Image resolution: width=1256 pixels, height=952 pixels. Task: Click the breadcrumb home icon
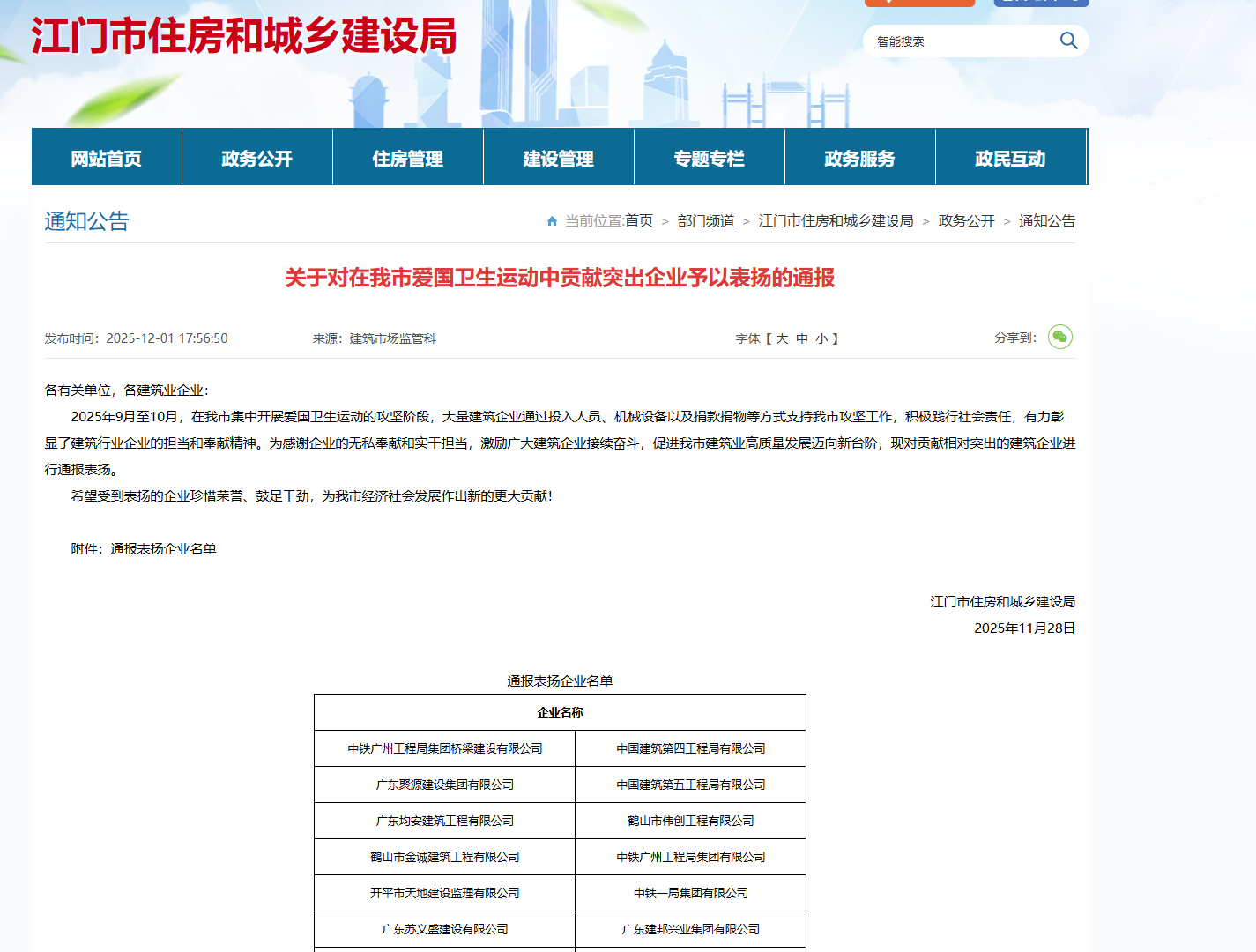click(552, 221)
